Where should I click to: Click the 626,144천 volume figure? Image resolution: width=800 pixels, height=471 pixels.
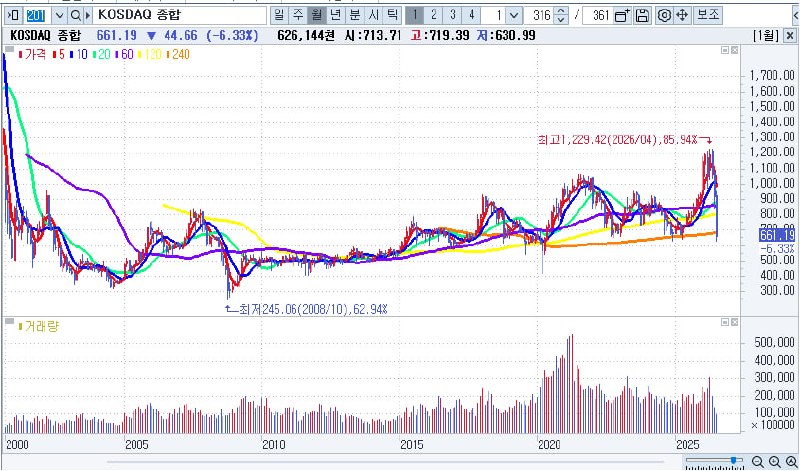pyautogui.click(x=307, y=36)
